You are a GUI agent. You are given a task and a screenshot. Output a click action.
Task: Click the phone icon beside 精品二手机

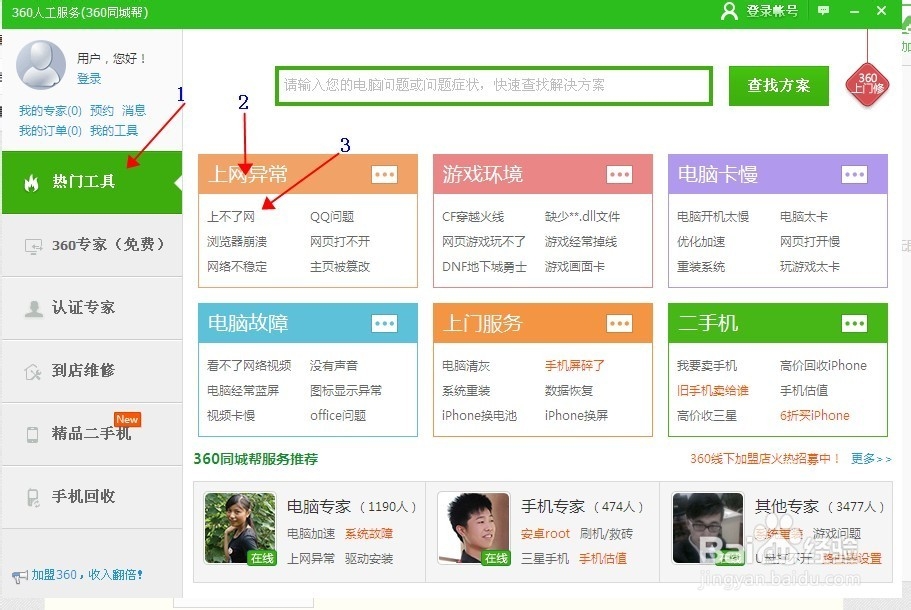pyautogui.click(x=33, y=434)
